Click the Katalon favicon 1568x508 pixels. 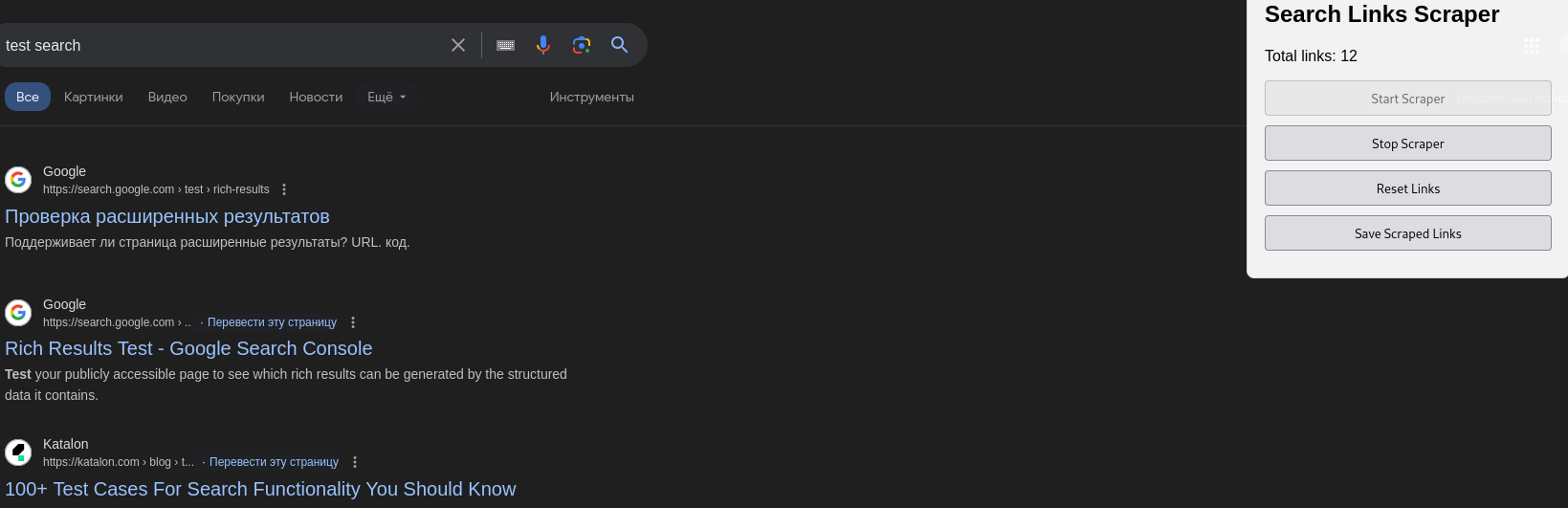point(18,452)
